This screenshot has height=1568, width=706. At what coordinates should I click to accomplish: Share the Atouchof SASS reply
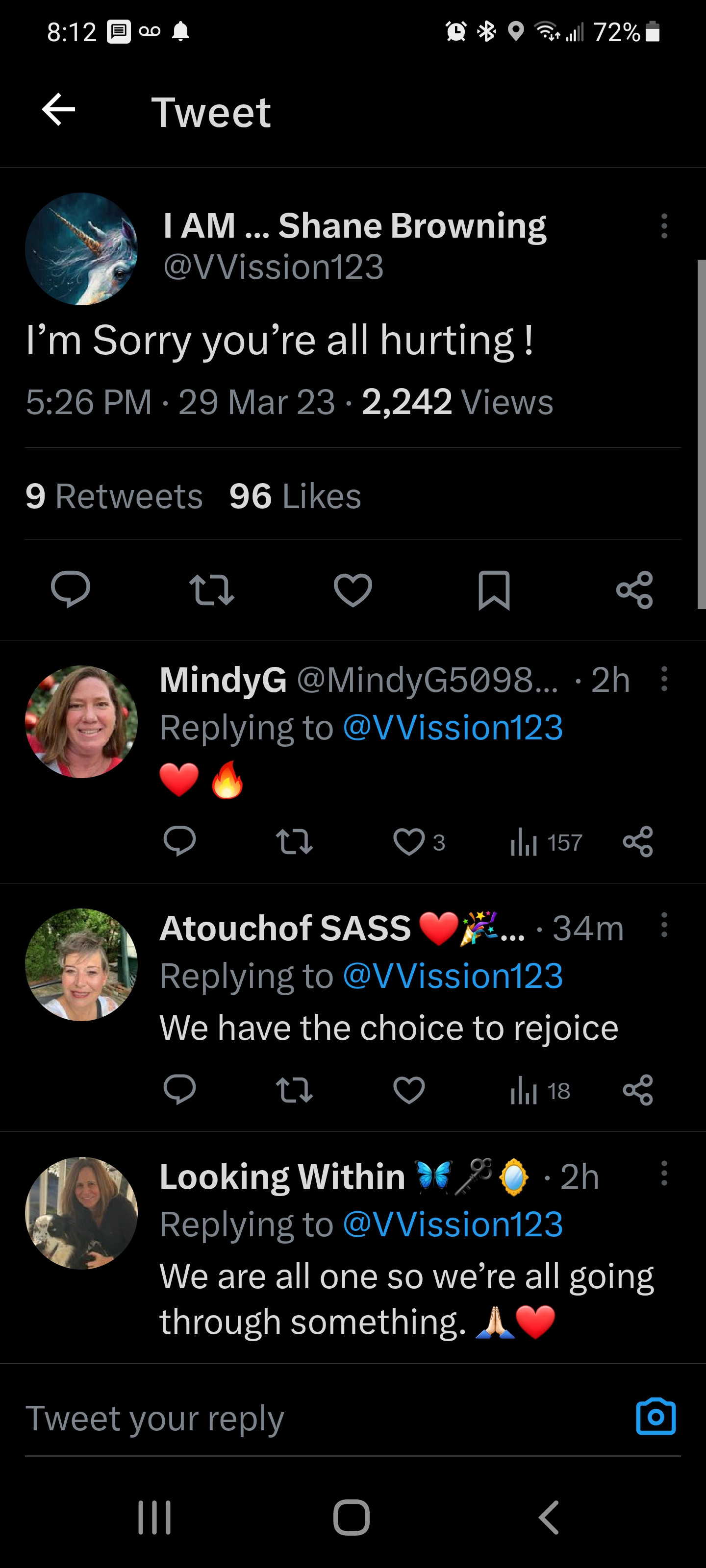pyautogui.click(x=638, y=1090)
